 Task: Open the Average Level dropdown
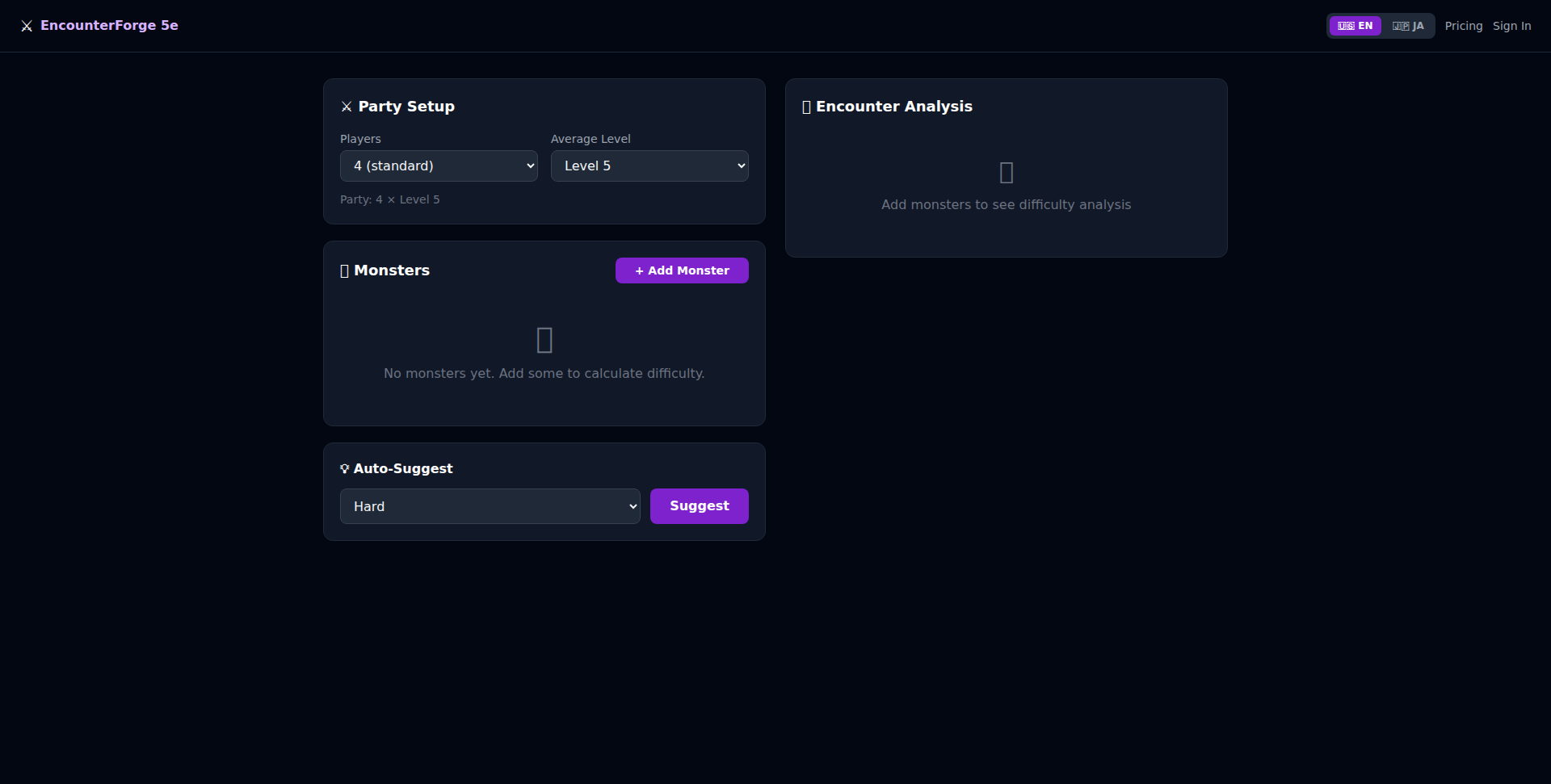(649, 166)
